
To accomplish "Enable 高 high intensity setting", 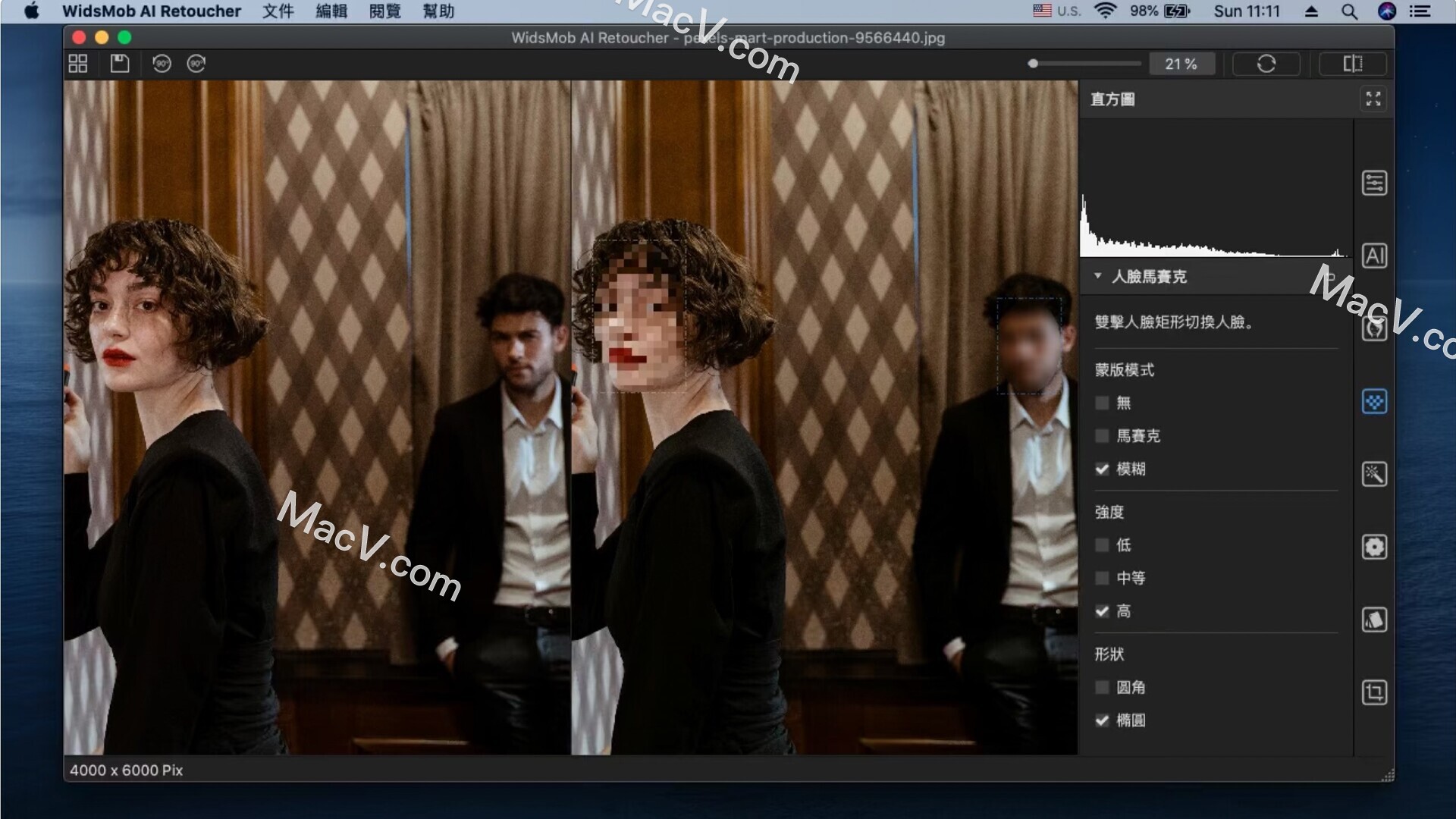I will [x=1105, y=610].
